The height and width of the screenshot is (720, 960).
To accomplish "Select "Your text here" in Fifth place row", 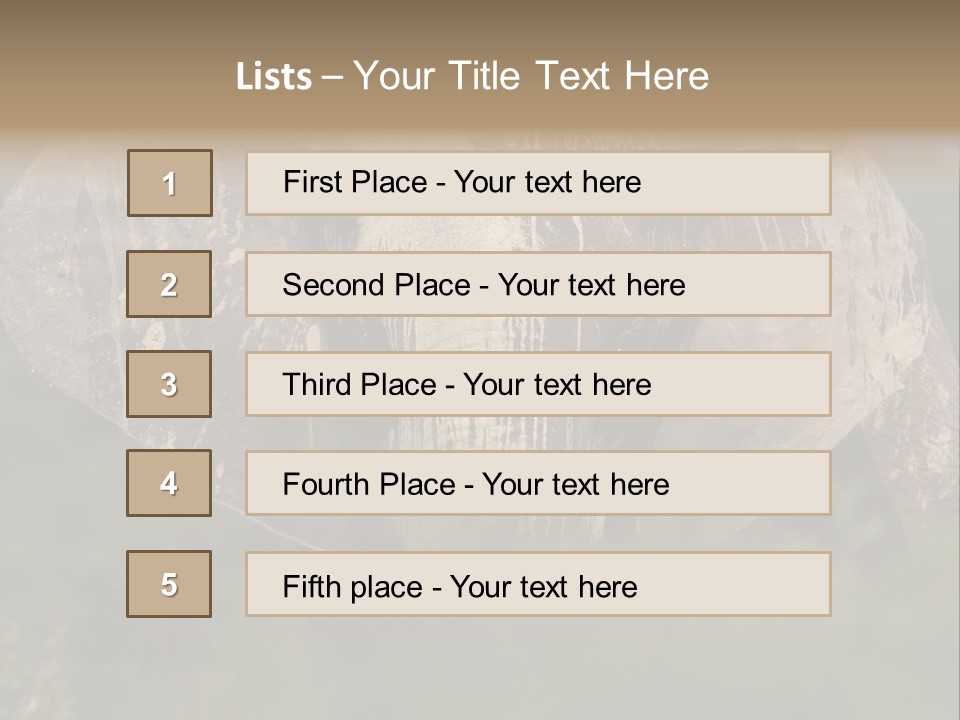I will [543, 586].
